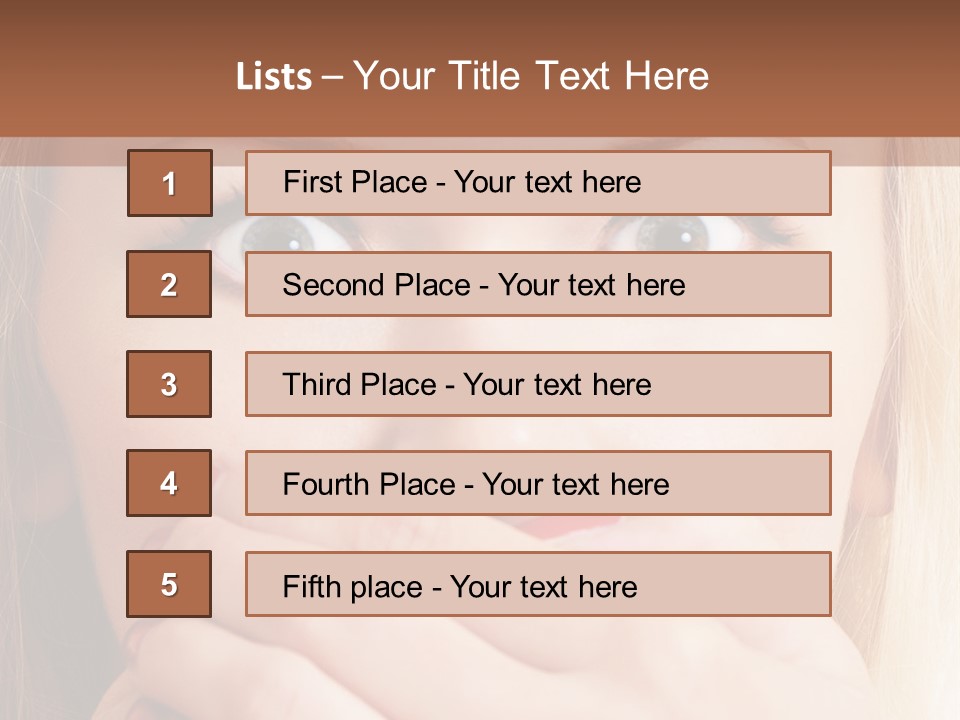Click the number 1 box

[169, 183]
